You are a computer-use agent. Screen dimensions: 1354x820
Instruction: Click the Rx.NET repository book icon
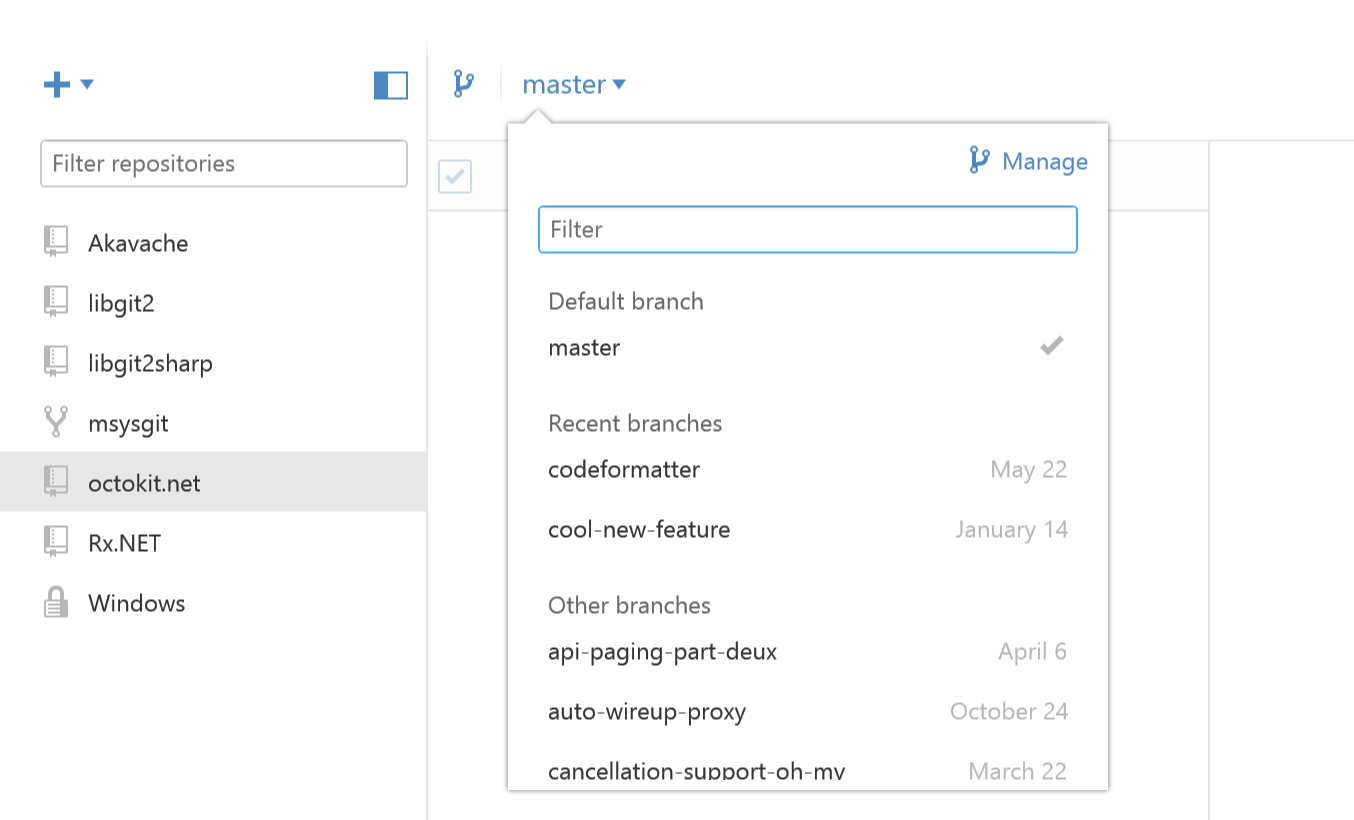point(56,543)
